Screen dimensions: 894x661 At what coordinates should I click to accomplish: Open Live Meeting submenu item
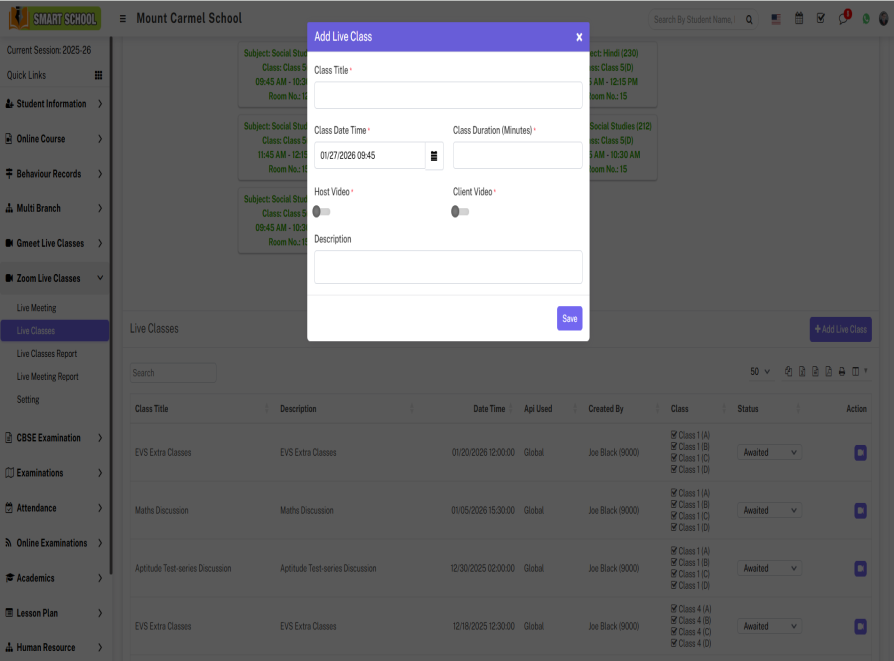click(x=37, y=308)
